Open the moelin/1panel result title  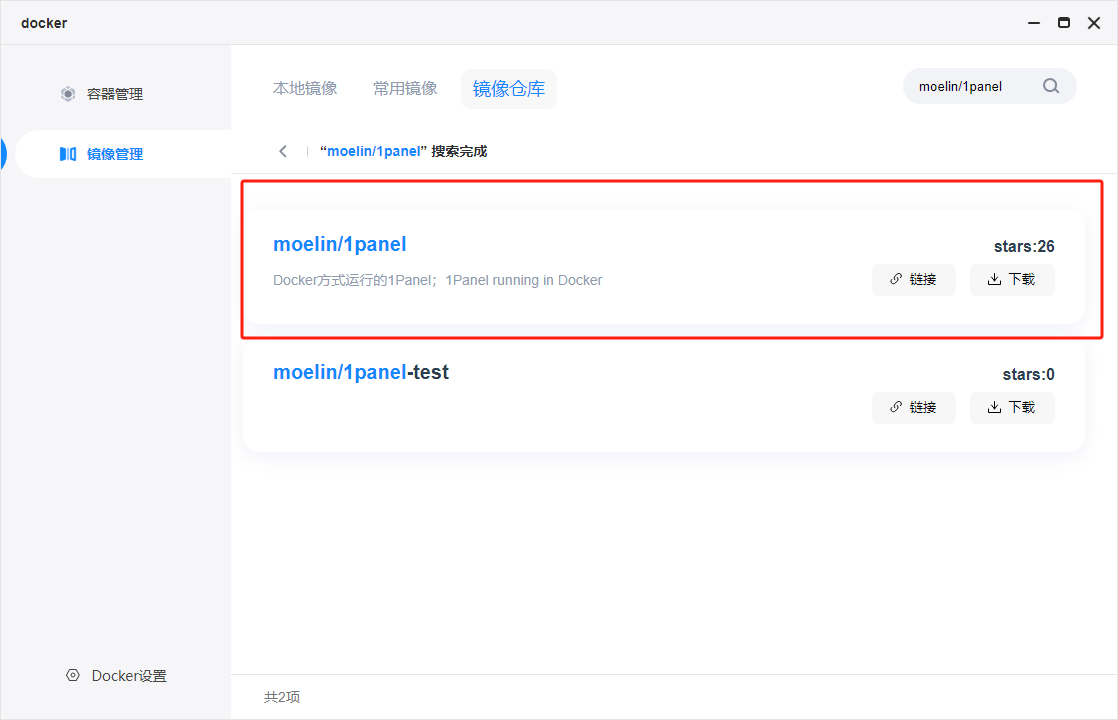coord(339,245)
